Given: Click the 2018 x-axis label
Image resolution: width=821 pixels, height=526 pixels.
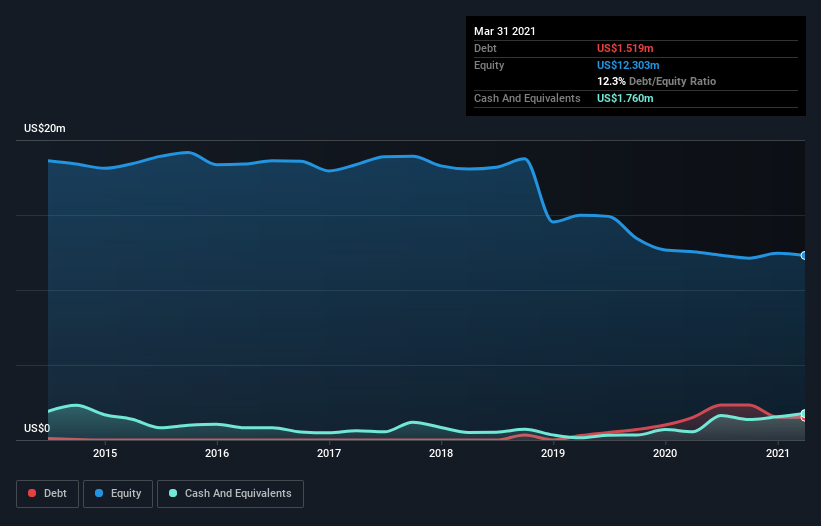Looking at the screenshot, I should pyautogui.click(x=441, y=453).
